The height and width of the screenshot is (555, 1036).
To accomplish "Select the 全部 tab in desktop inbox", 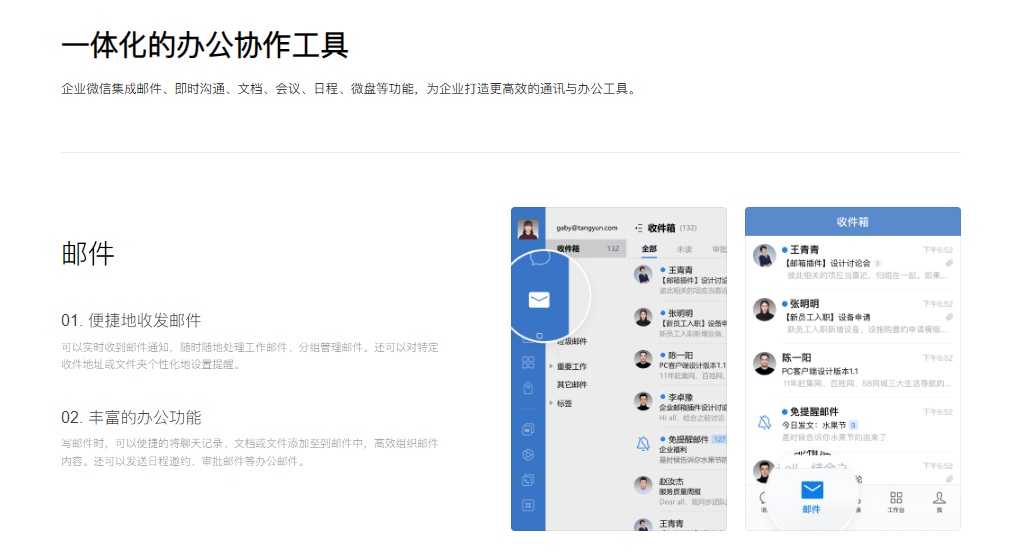I will point(650,249).
